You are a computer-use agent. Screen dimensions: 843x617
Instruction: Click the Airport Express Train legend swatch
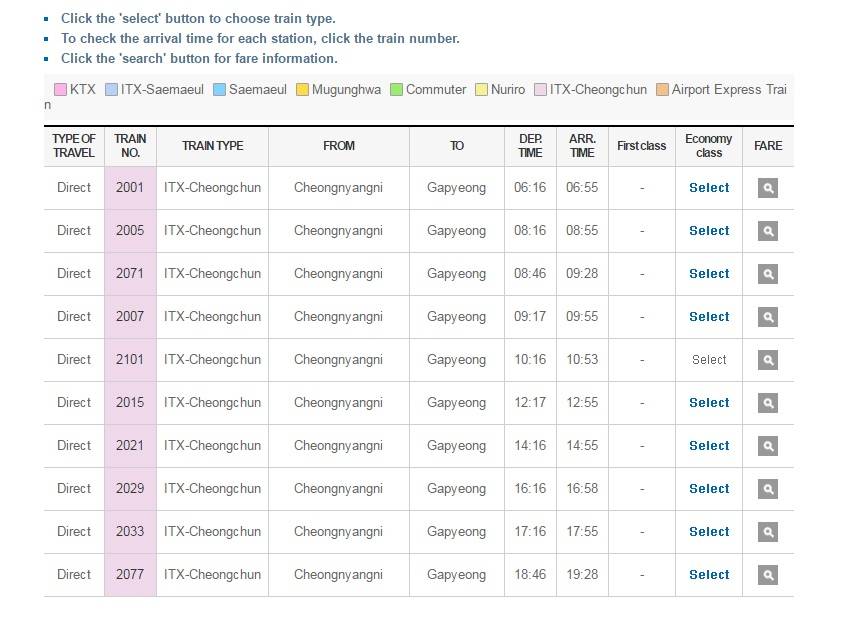click(x=662, y=89)
